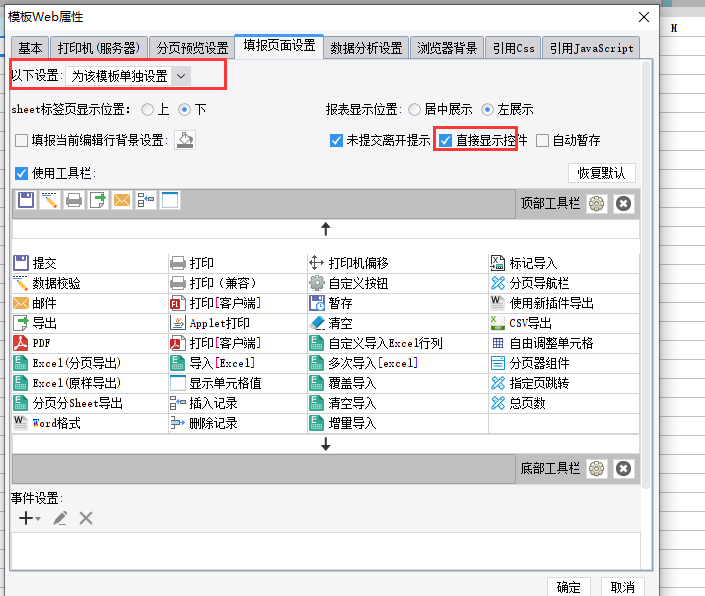This screenshot has height=596, width=705.
Task: Select the 打印机偏移 tool item
Action: (x=398, y=263)
